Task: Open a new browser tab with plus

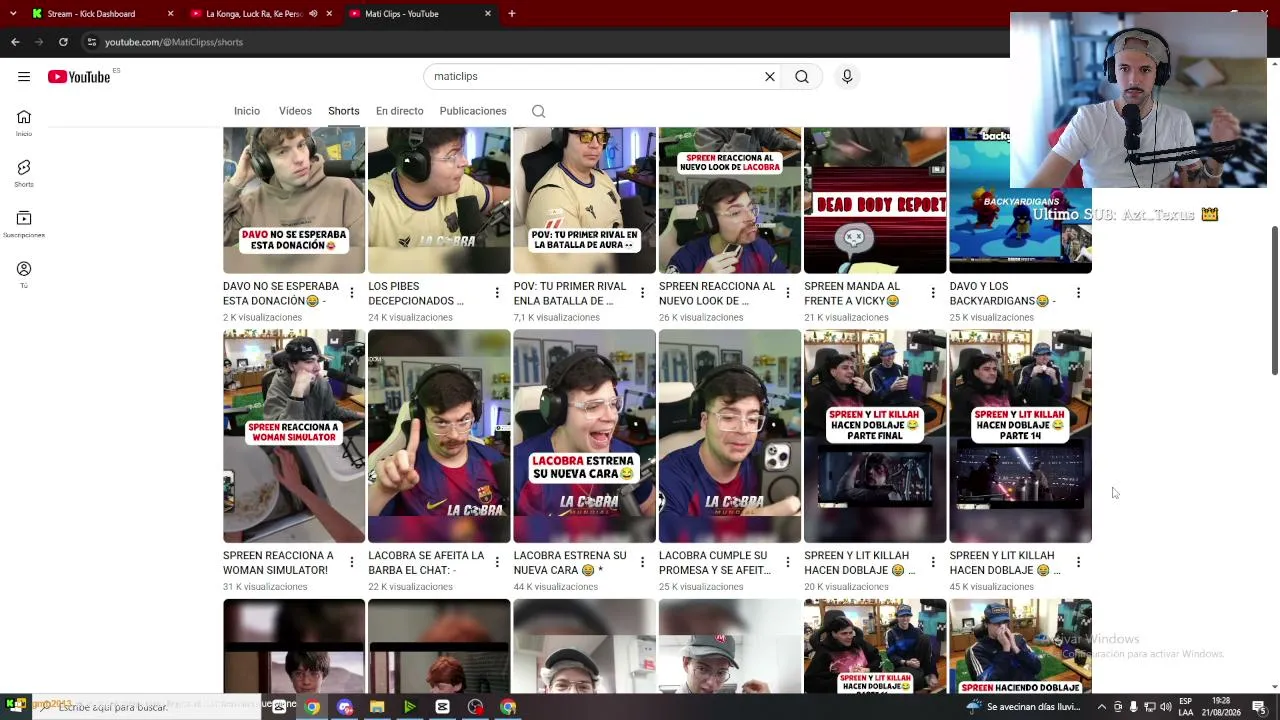Action: [511, 14]
